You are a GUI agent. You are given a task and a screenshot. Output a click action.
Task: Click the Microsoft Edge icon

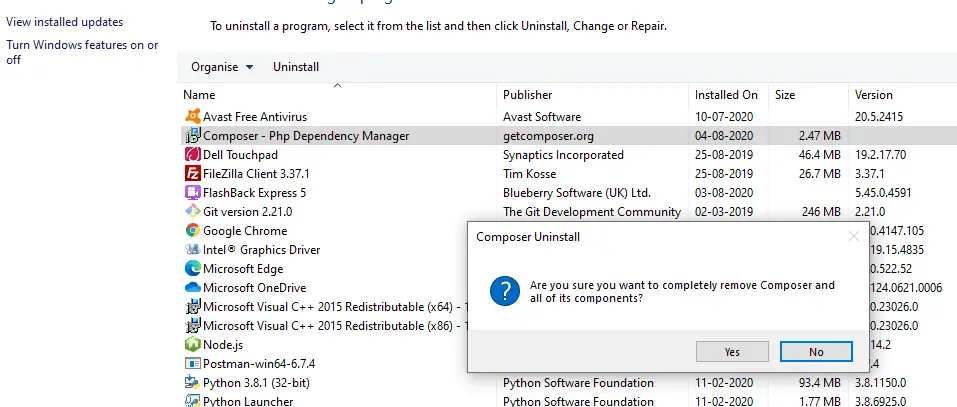click(192, 268)
